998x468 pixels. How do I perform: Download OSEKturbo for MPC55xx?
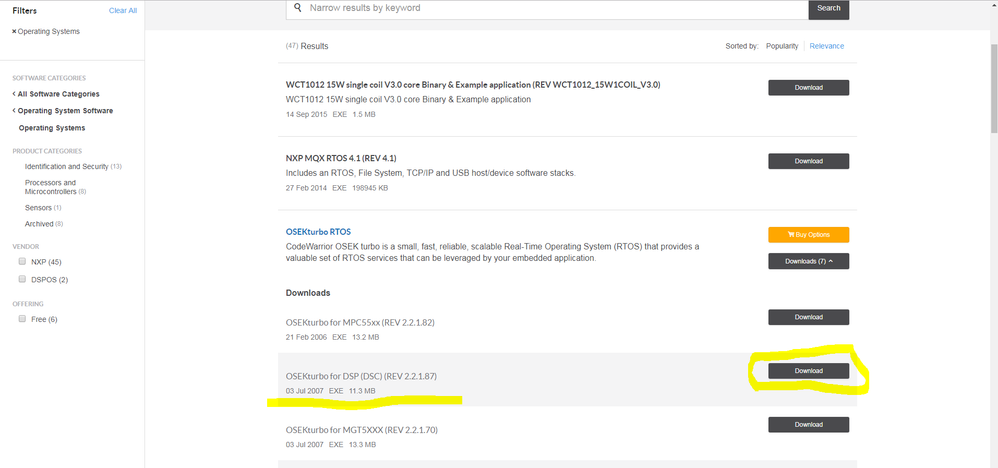click(808, 317)
